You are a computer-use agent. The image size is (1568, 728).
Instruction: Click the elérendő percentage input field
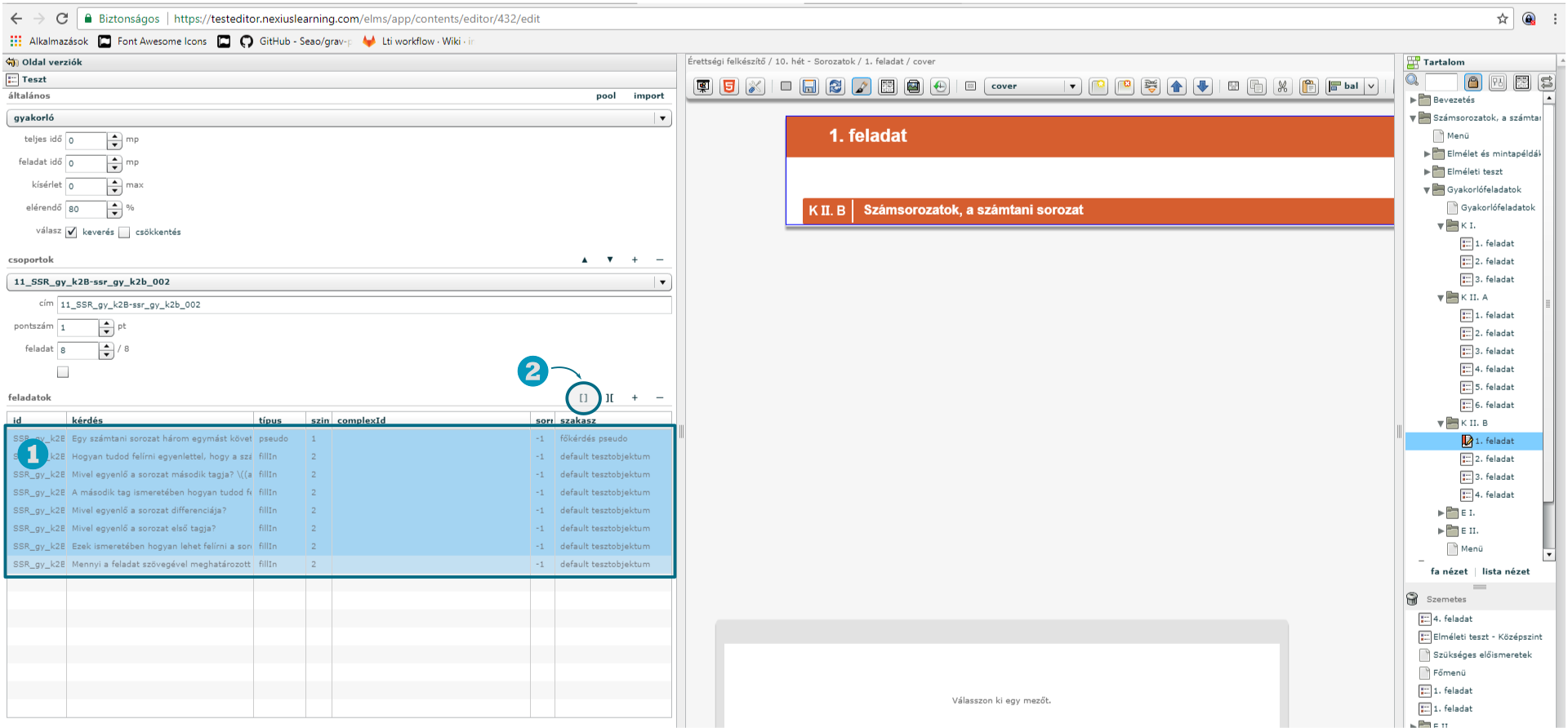point(86,209)
